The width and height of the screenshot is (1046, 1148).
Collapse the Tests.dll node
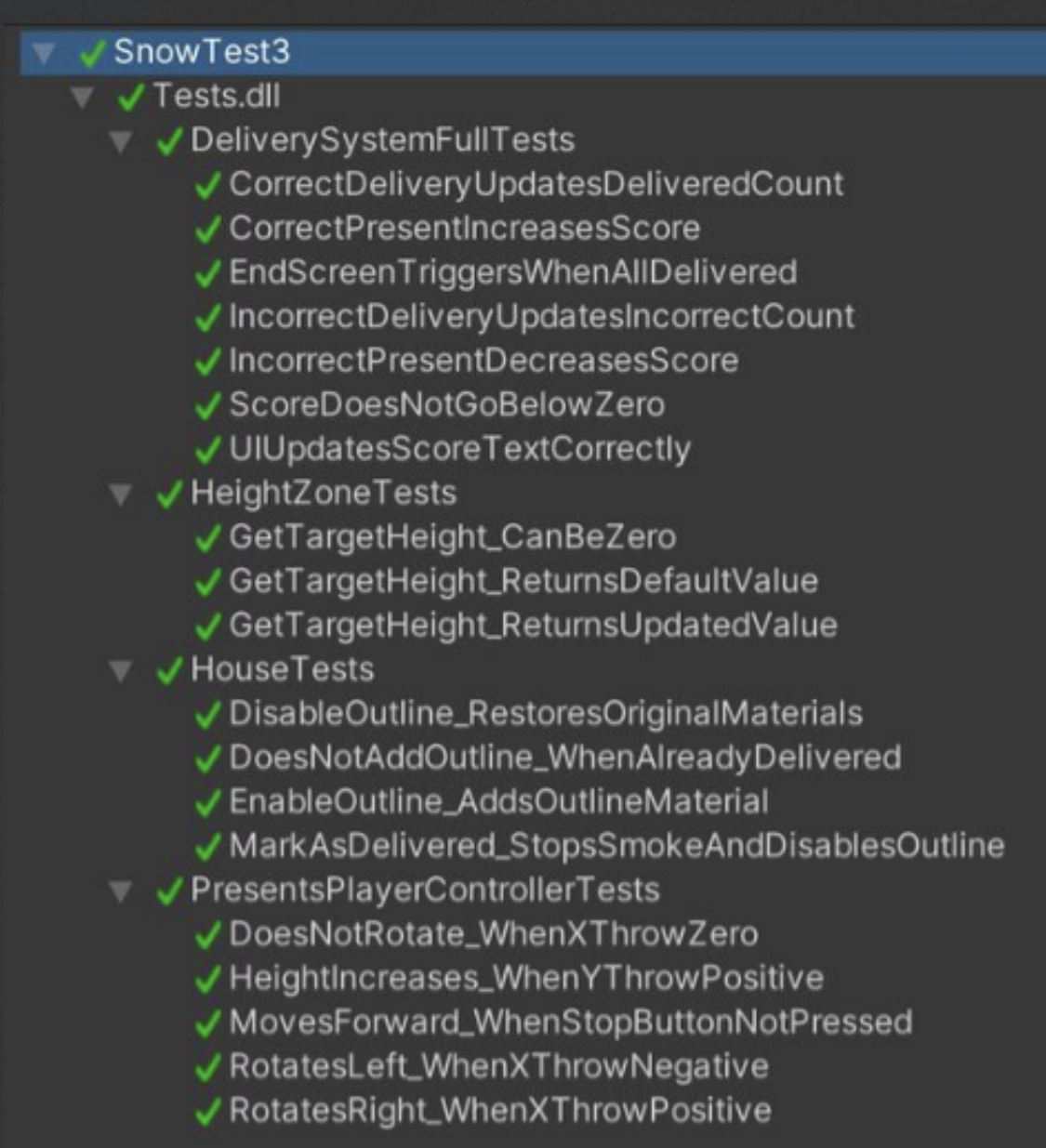coord(83,97)
